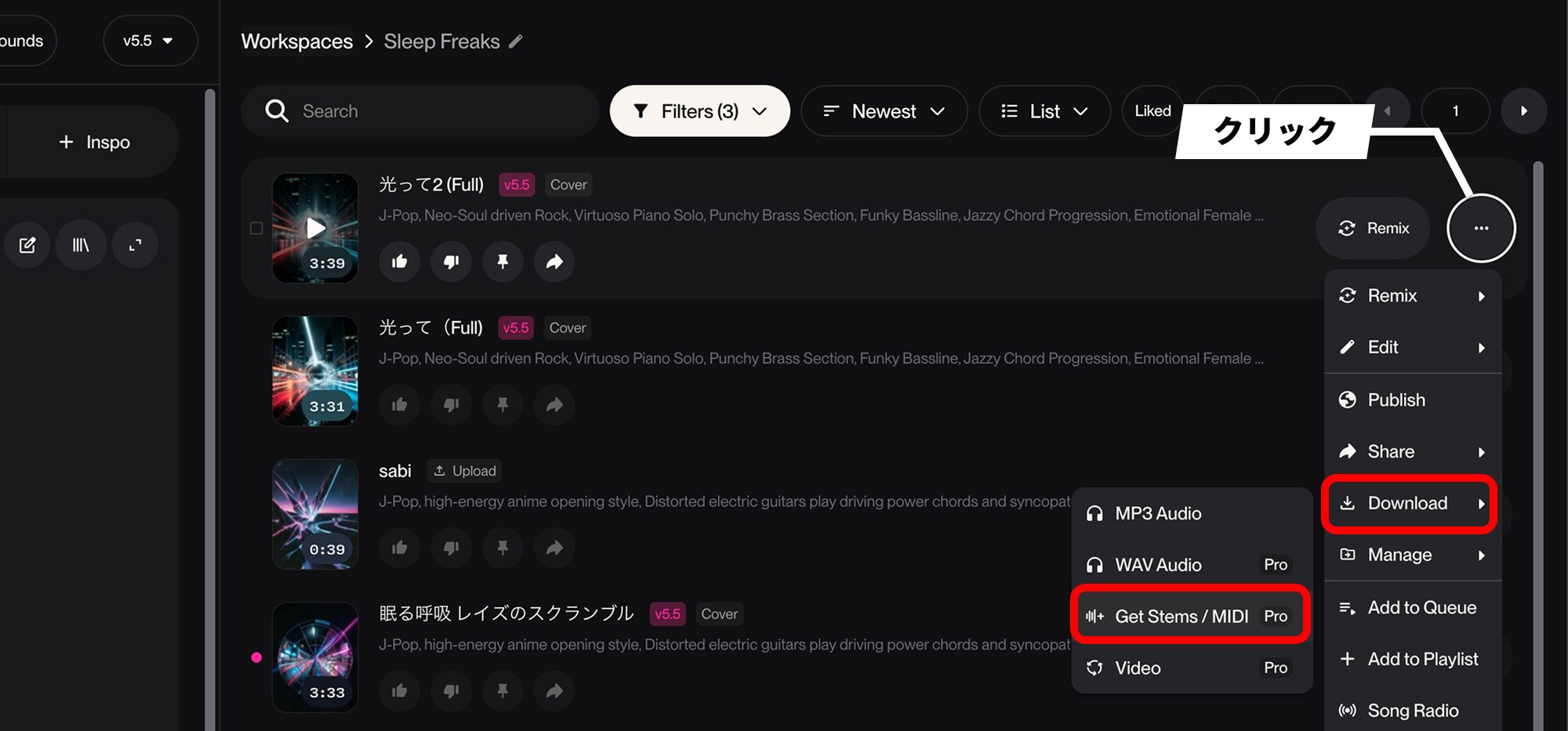Click the Download menu entry
The height and width of the screenshot is (731, 1568).
point(1409,503)
